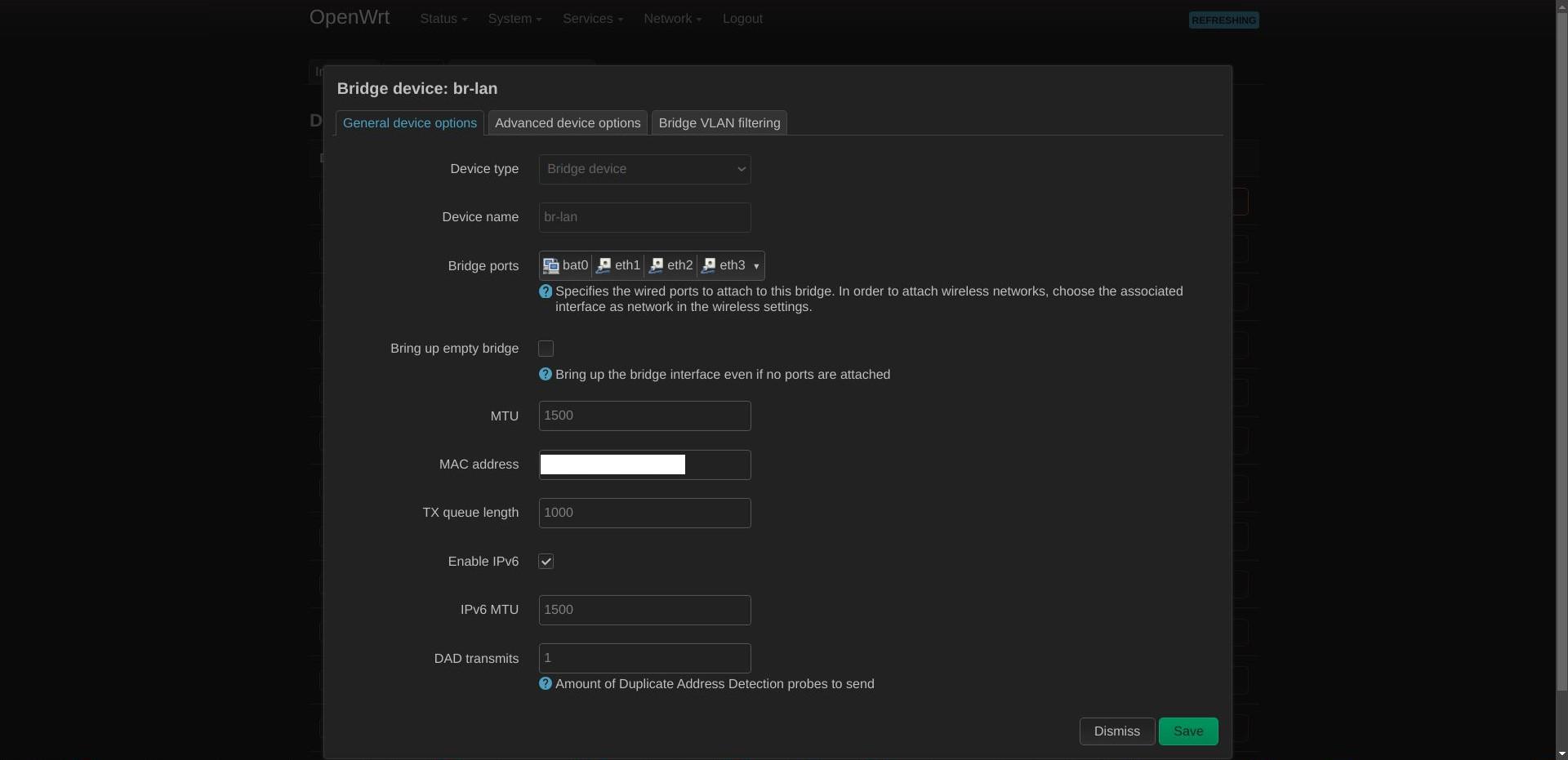The image size is (1568, 760).
Task: Toggle Bring up empty bridge checkbox
Action: coord(546,349)
